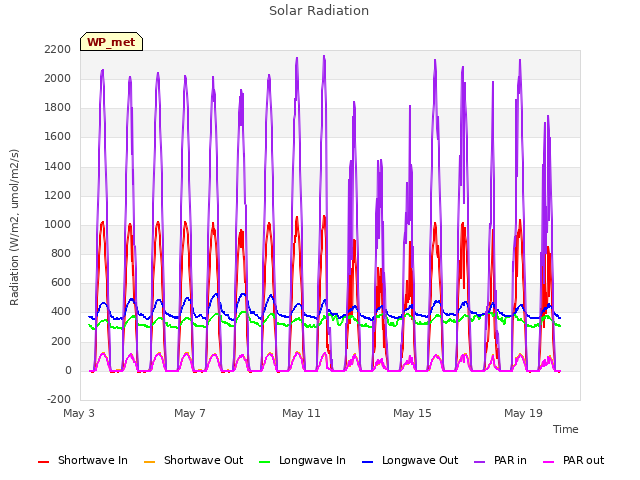The image size is (640, 480).
Task: Click the May 15 x-axis label
Action: (x=412, y=413)
